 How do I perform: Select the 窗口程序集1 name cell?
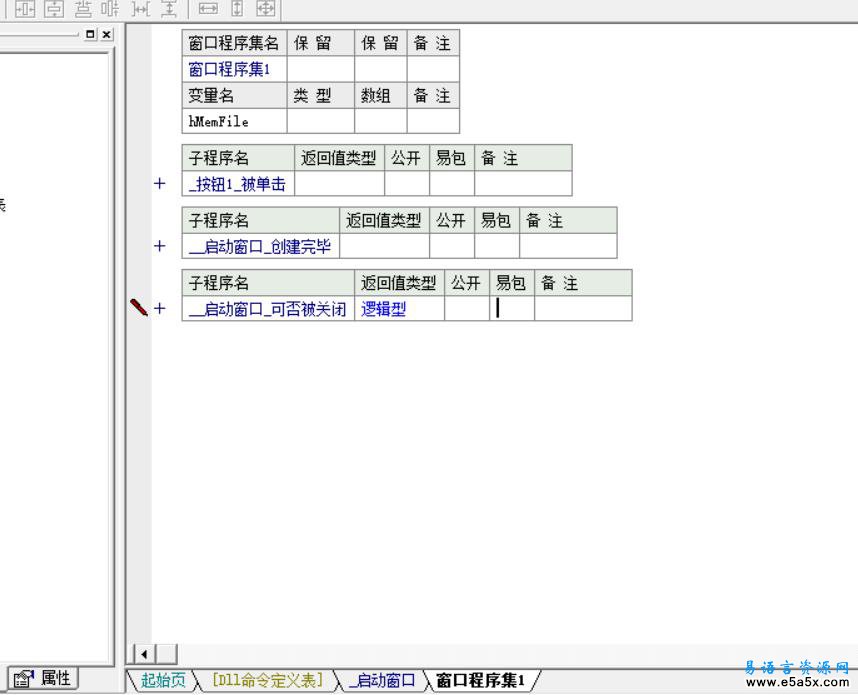pyautogui.click(x=235, y=70)
